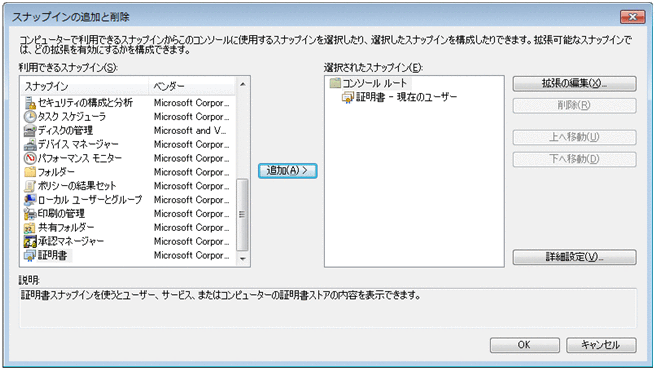Click the スナップイン column header
The height and width of the screenshot is (371, 656).
tap(85, 86)
